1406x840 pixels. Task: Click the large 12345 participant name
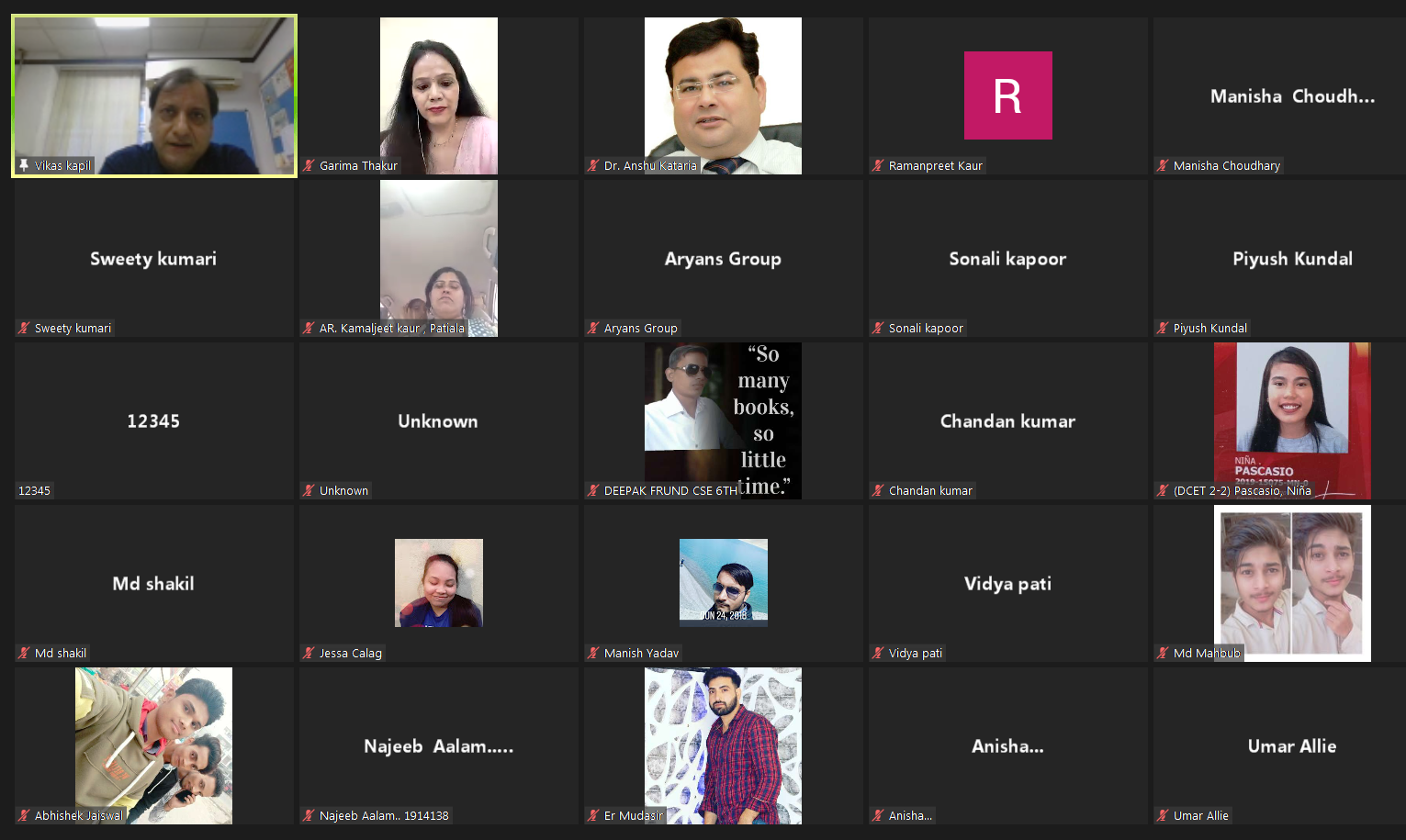pyautogui.click(x=153, y=421)
